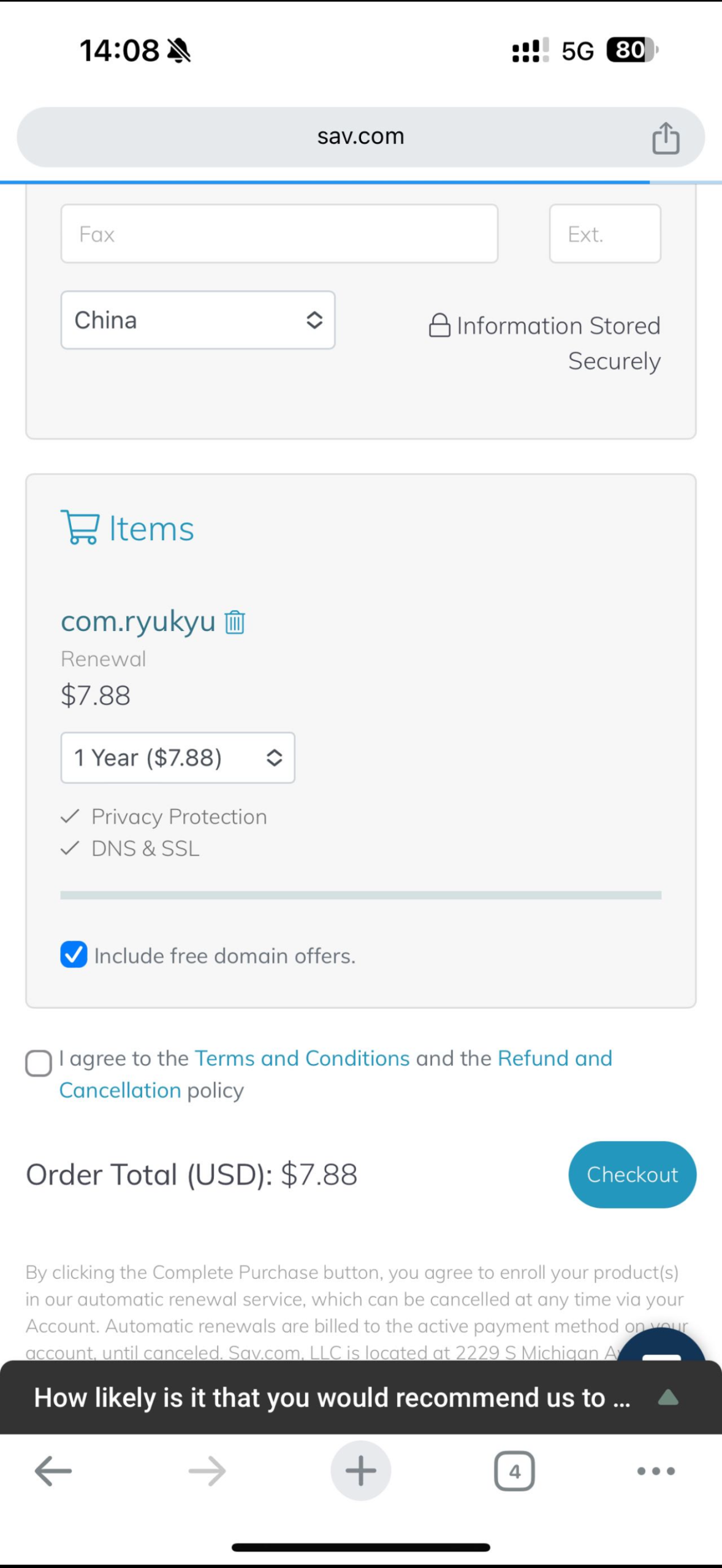Screen dimensions: 722x1568
Task: Open the tab switcher showing 4 tabs
Action: 514,1471
